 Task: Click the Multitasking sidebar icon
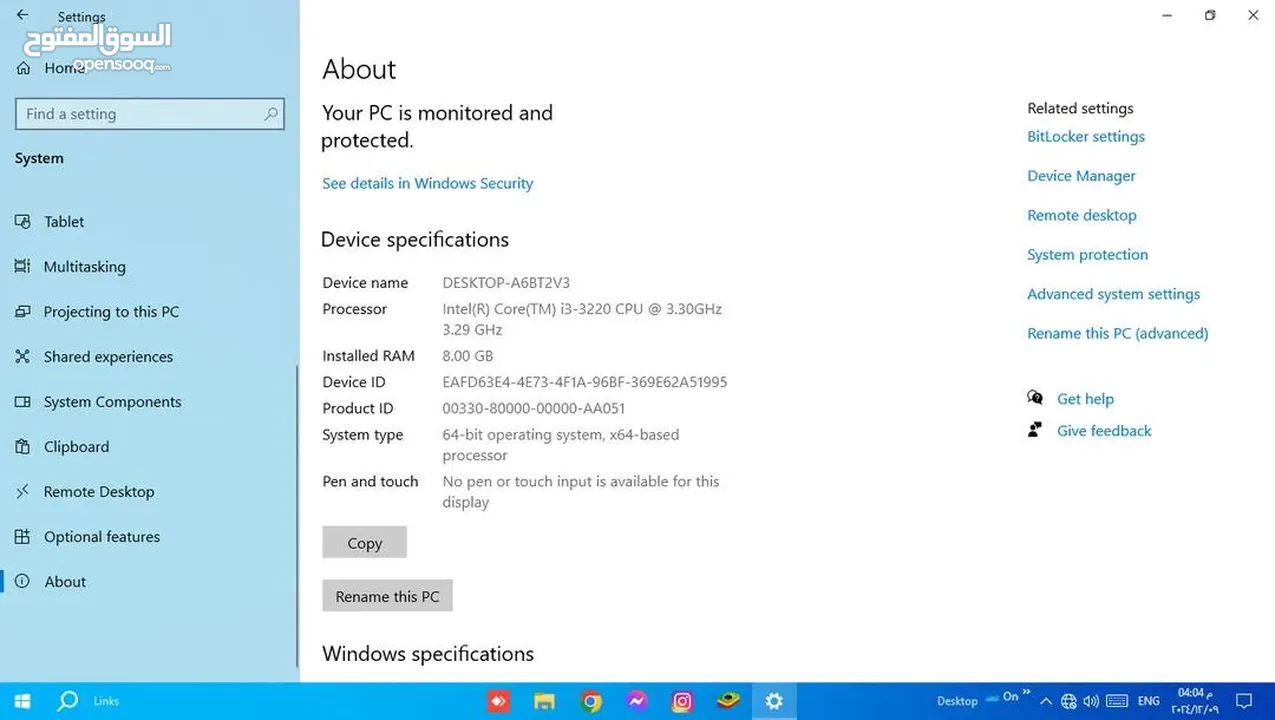(x=23, y=267)
